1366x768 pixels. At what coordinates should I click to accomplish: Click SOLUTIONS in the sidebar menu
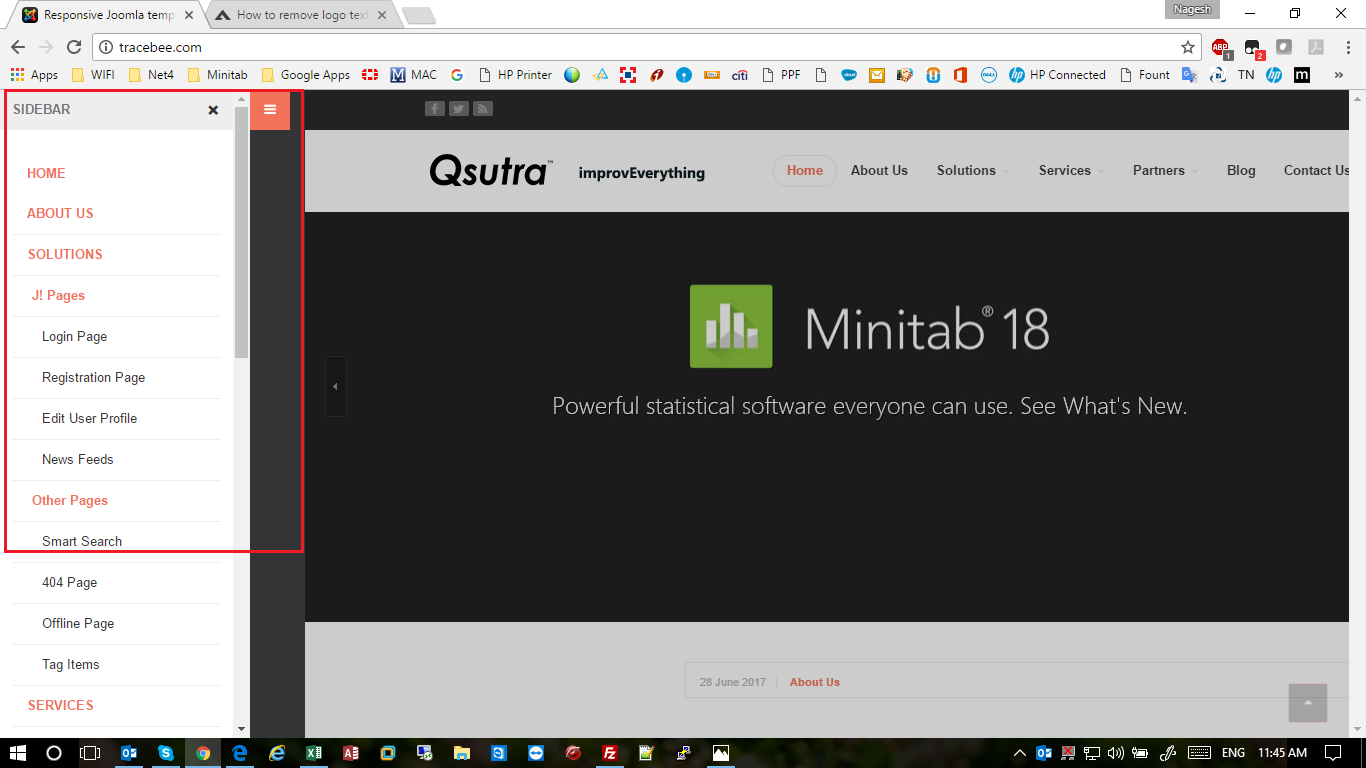(65, 254)
